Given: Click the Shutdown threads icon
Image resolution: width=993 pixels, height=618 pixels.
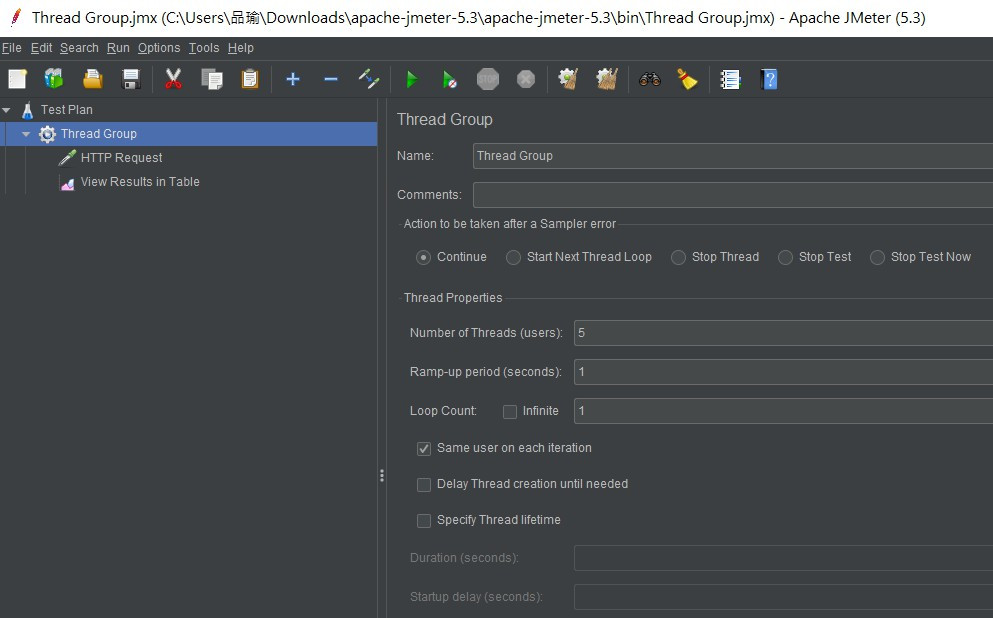Looking at the screenshot, I should (526, 79).
